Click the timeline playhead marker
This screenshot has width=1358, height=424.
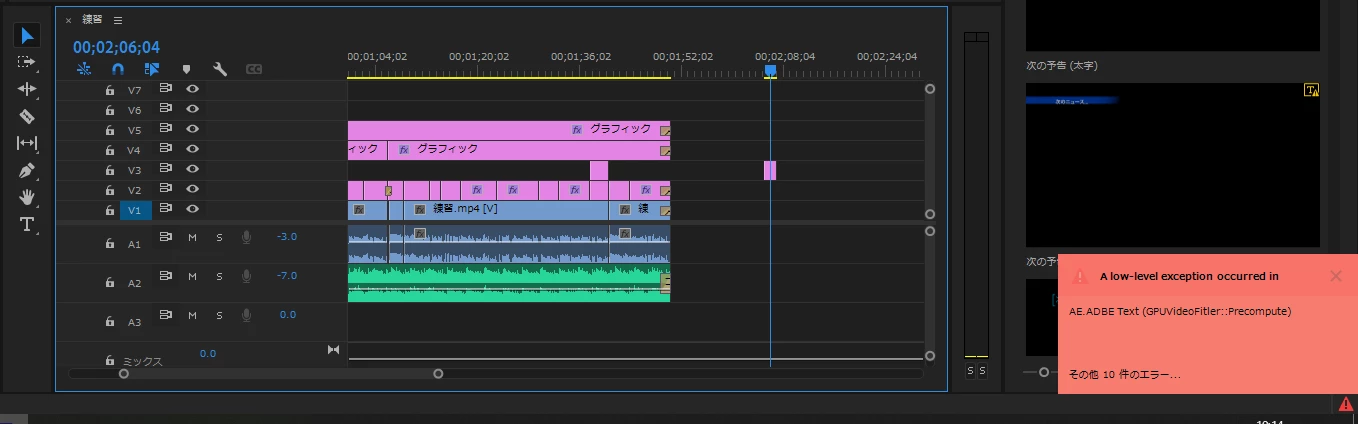tap(770, 72)
